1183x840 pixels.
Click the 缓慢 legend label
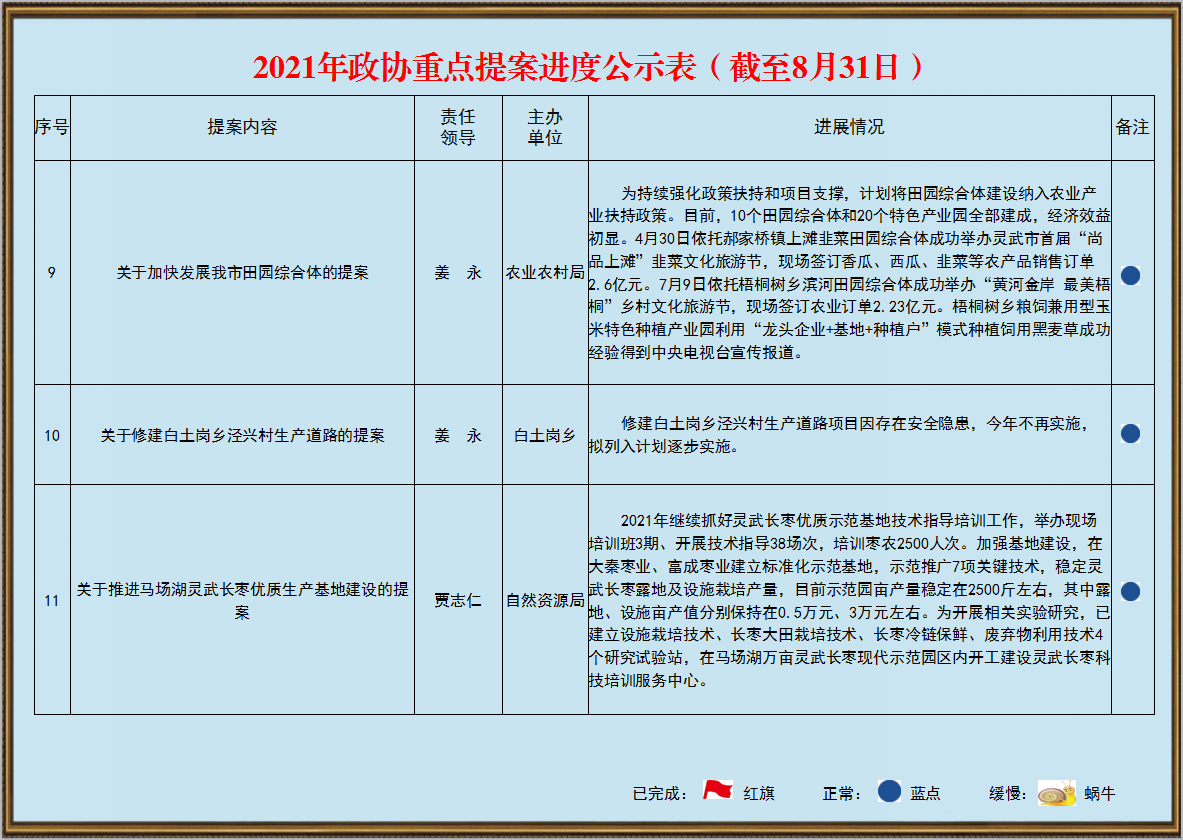coord(1008,794)
